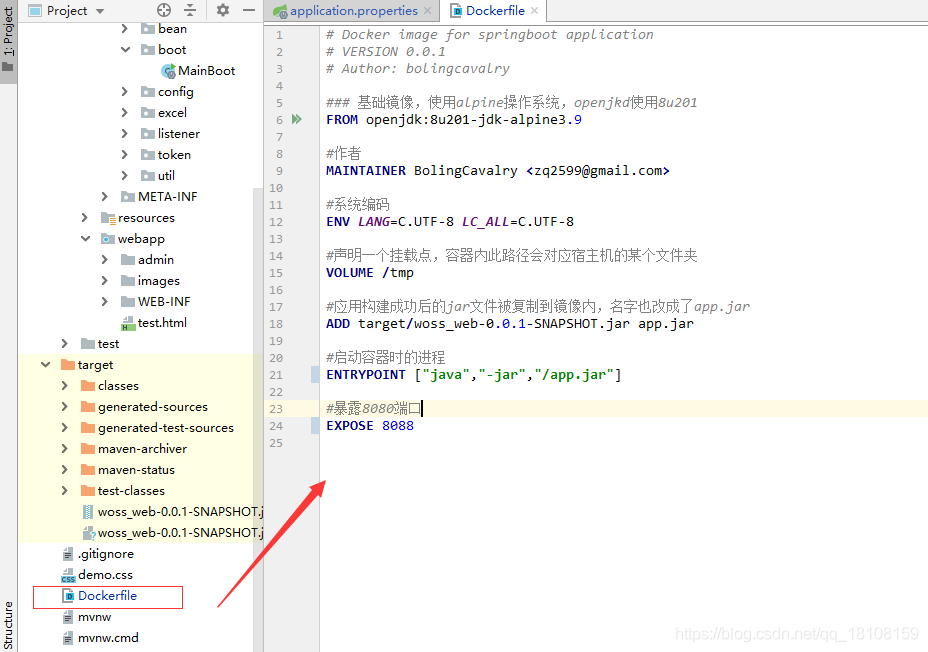Click the collapse all icon in Project panel
The image size is (928, 652).
click(x=190, y=10)
